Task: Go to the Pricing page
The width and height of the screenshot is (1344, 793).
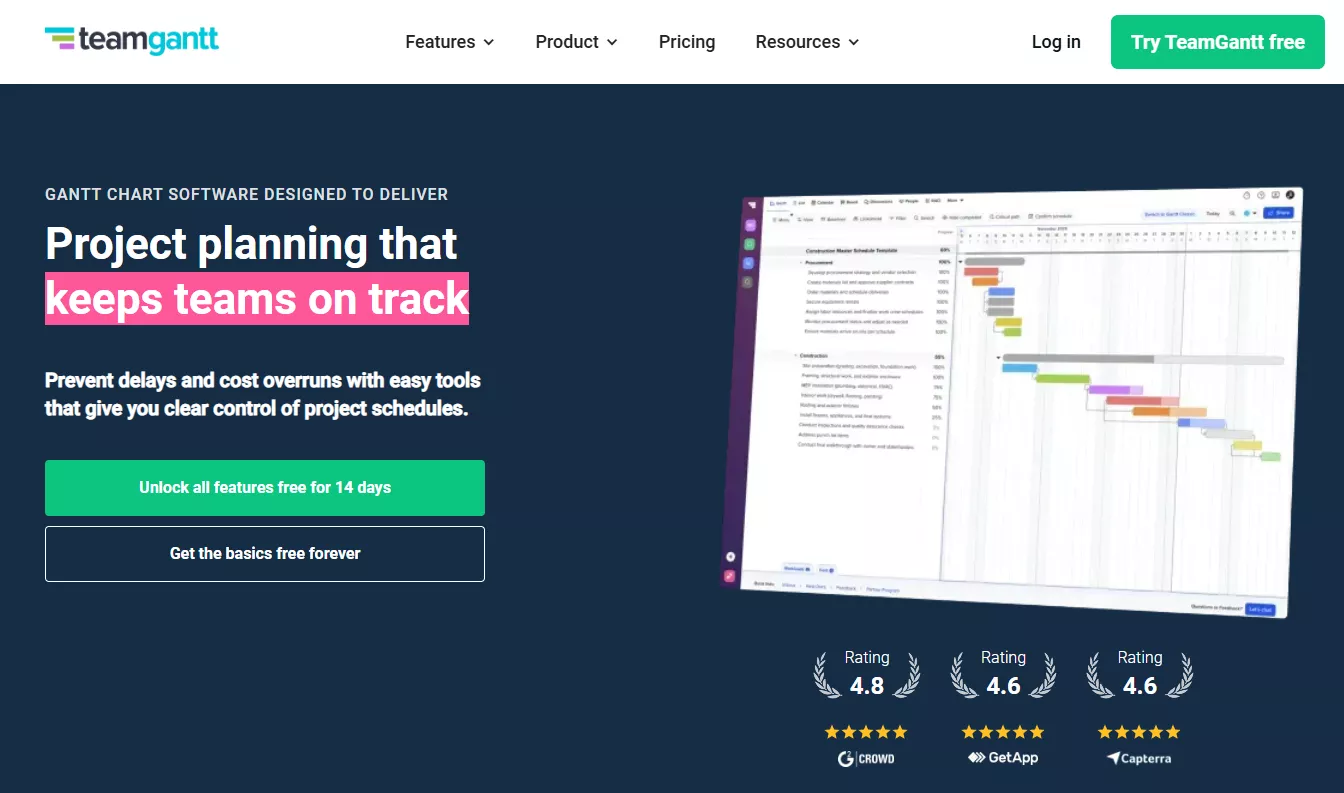Action: click(x=687, y=42)
